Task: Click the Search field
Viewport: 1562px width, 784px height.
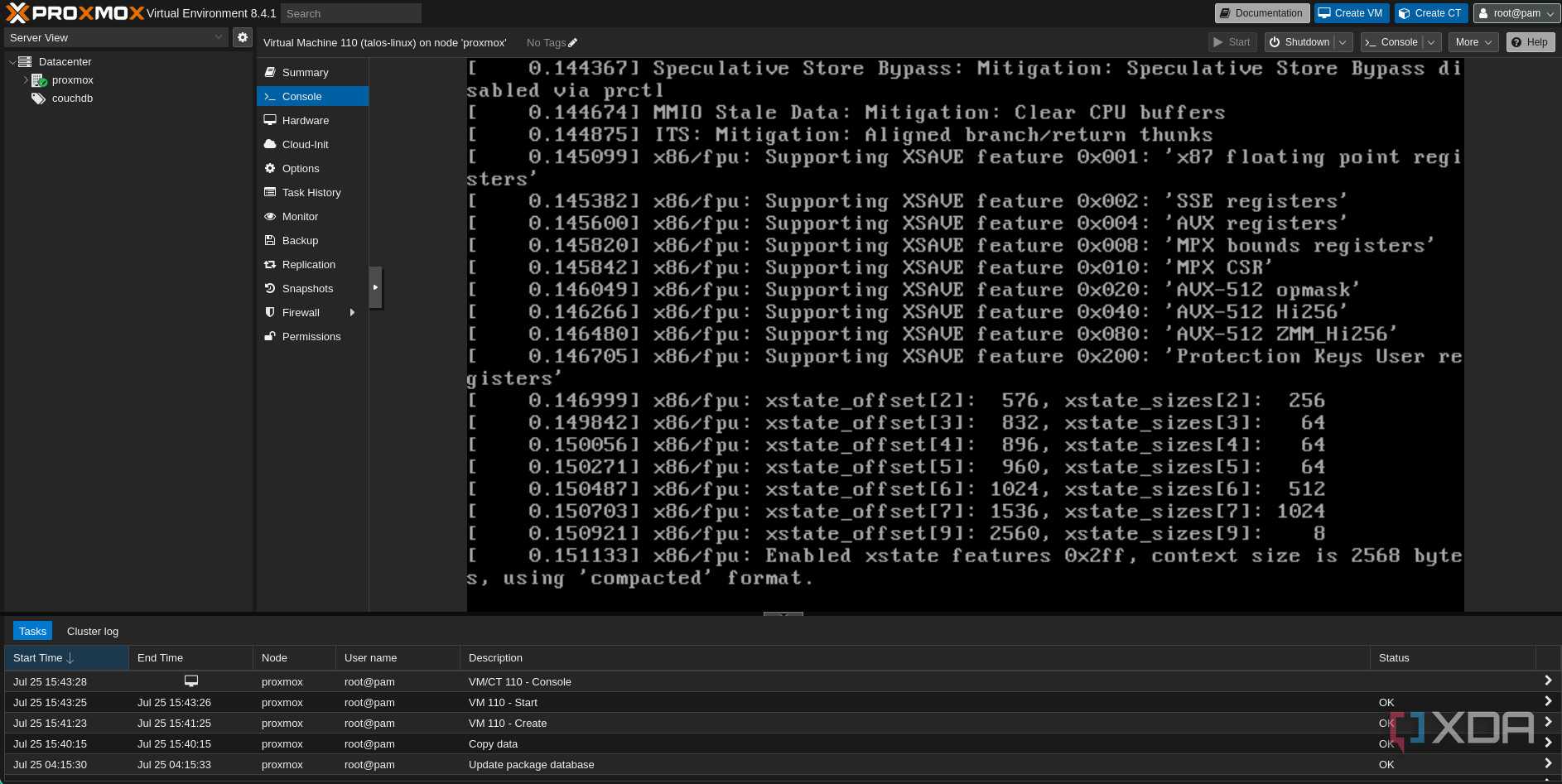Action: (350, 13)
